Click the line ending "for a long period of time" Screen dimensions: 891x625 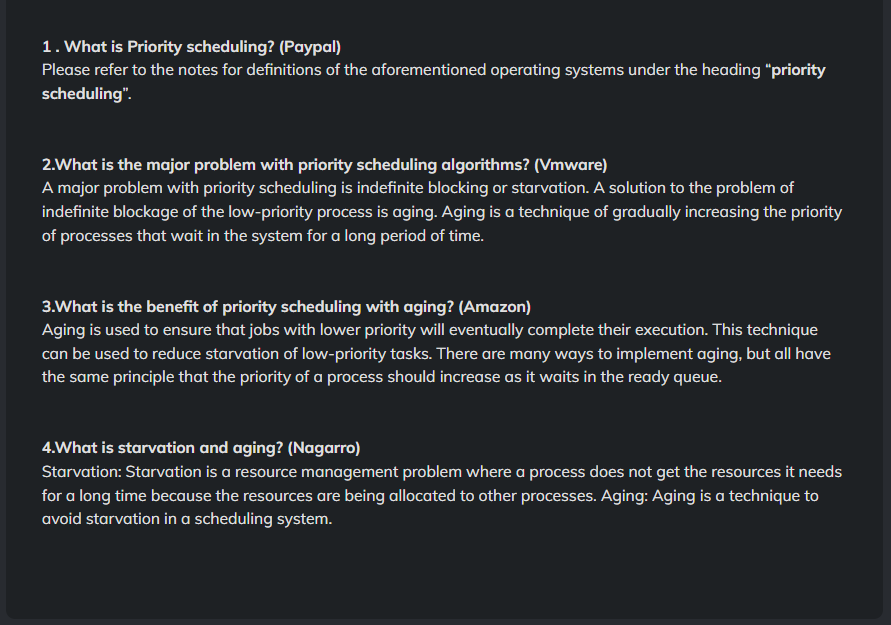262,236
